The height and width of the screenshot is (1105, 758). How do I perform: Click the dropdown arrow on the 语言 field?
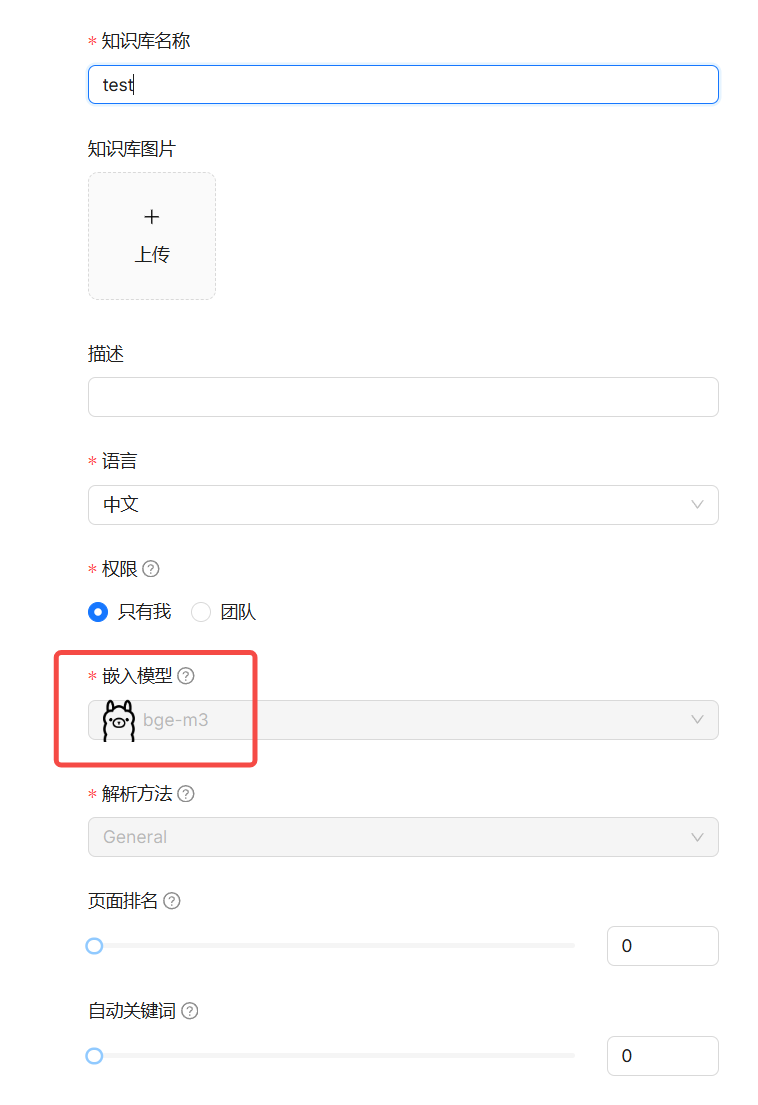pyautogui.click(x=697, y=504)
